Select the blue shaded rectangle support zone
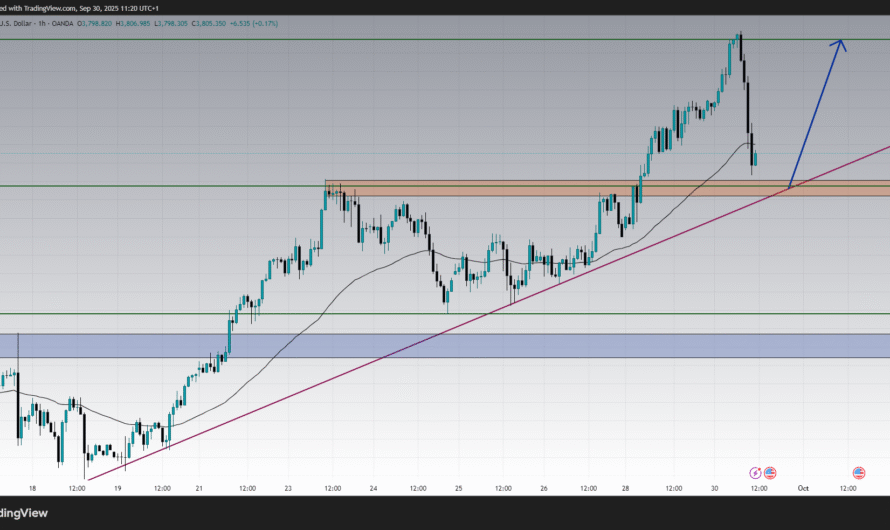The height and width of the screenshot is (530, 890). [x=445, y=346]
